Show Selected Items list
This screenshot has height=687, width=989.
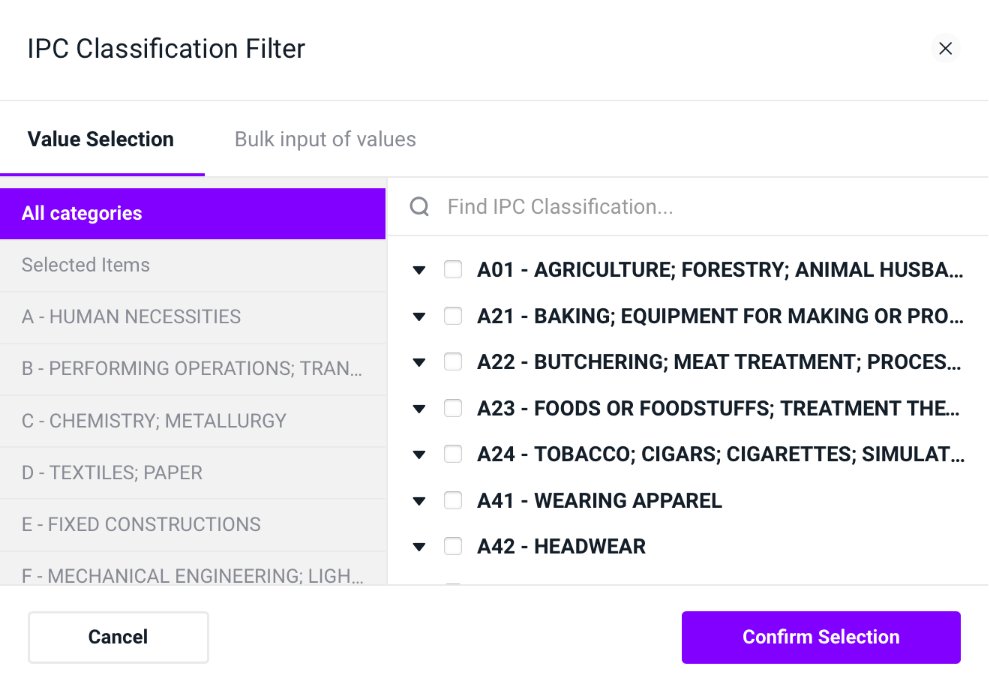[x=192, y=265]
